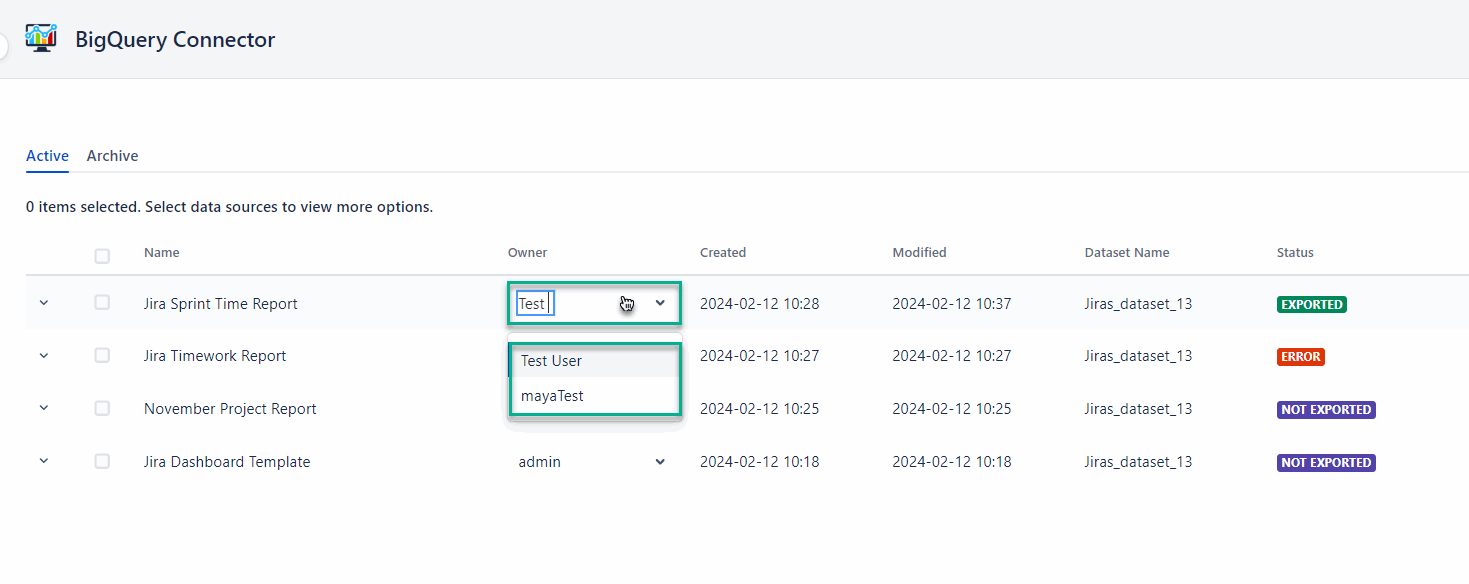Check the Jira Sprint Time Report checkbox

pyautogui.click(x=102, y=302)
